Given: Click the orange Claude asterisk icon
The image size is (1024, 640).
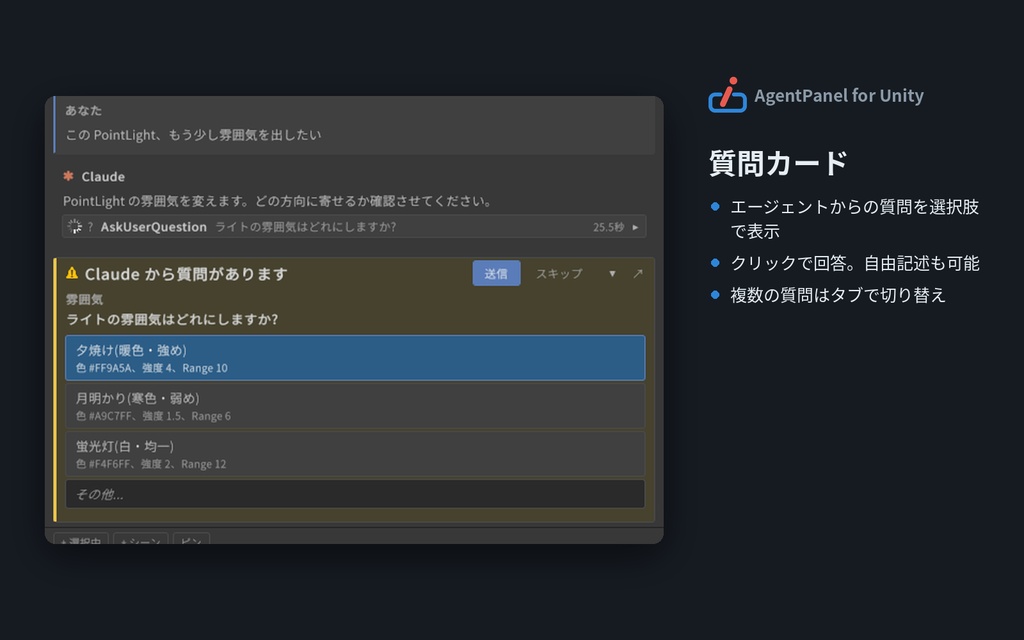Looking at the screenshot, I should tap(68, 176).
